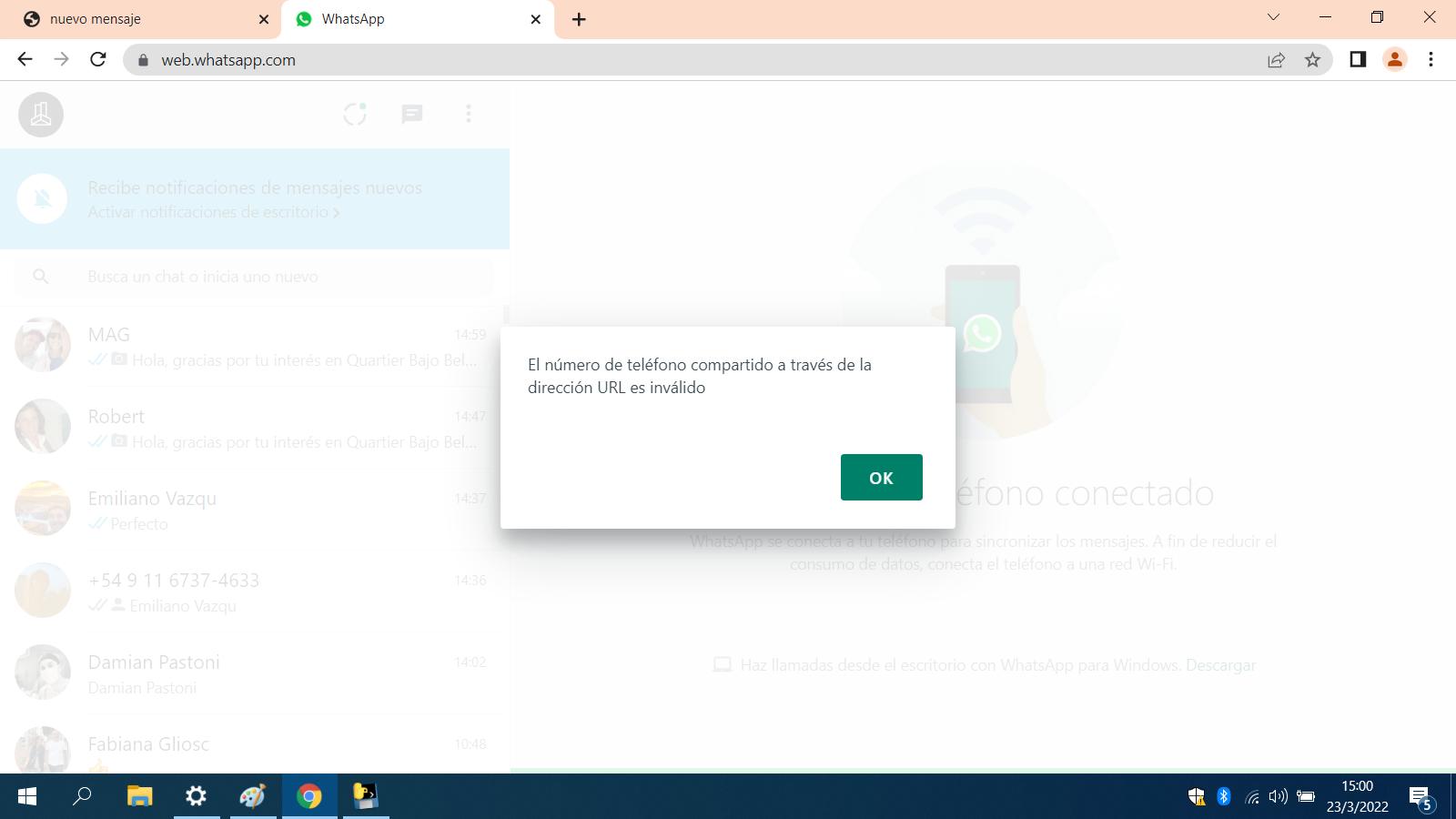Activate desktop notifications link
1456x819 pixels.
(214, 212)
